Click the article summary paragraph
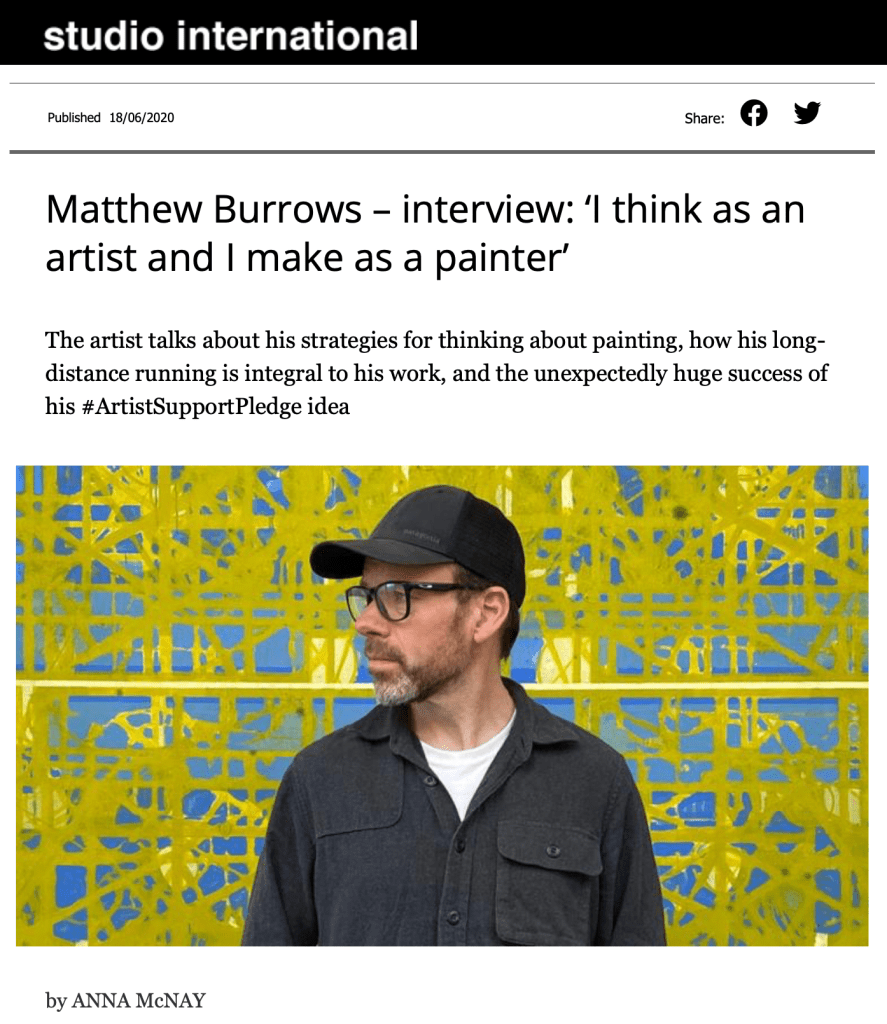 pyautogui.click(x=436, y=373)
